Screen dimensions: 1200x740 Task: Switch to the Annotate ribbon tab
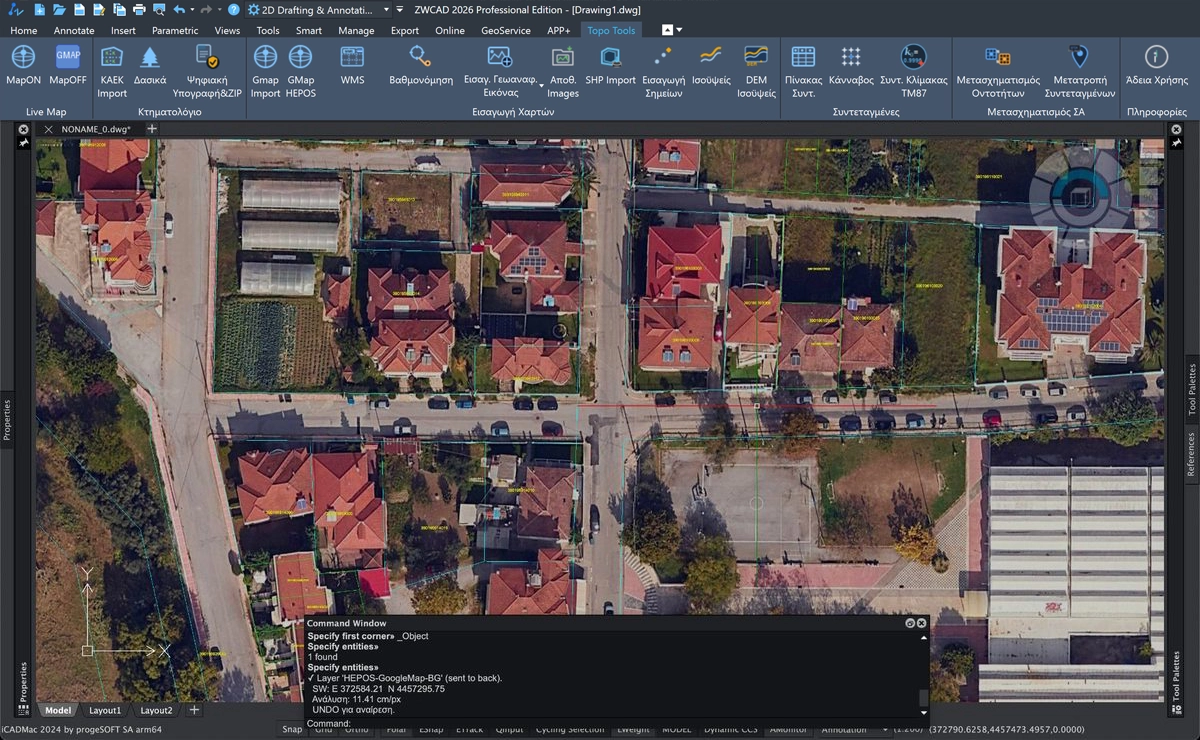click(x=74, y=30)
